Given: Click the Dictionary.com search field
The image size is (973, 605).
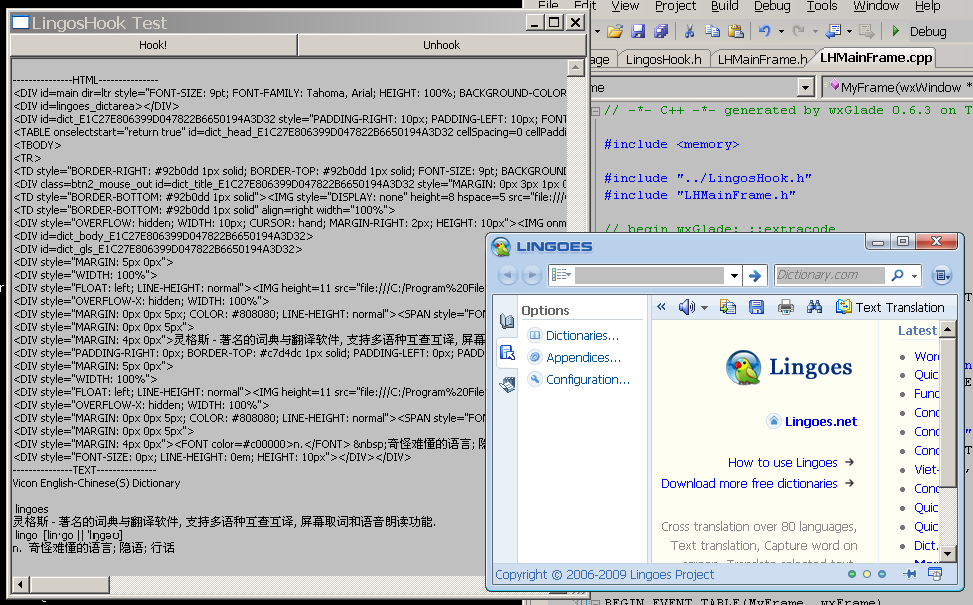Looking at the screenshot, I should 830,275.
